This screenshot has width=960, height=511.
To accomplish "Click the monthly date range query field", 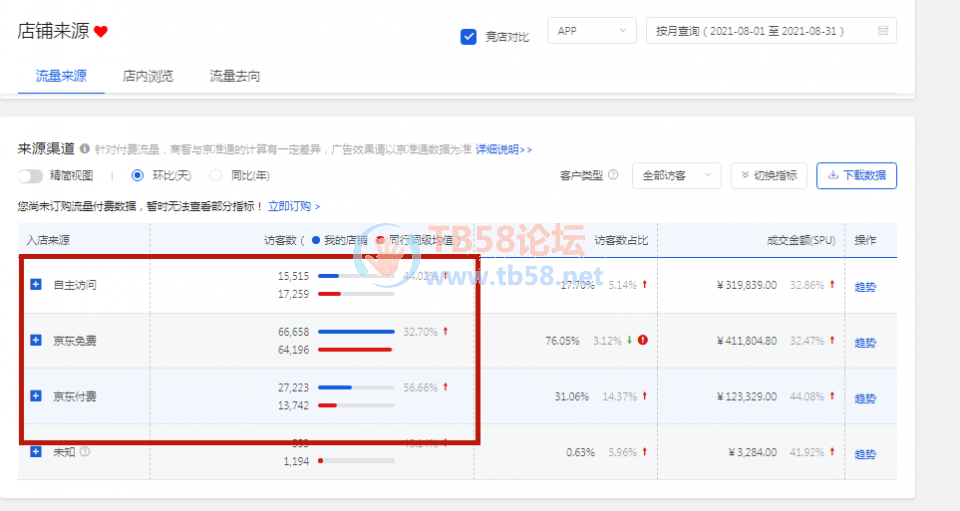I will click(x=771, y=31).
